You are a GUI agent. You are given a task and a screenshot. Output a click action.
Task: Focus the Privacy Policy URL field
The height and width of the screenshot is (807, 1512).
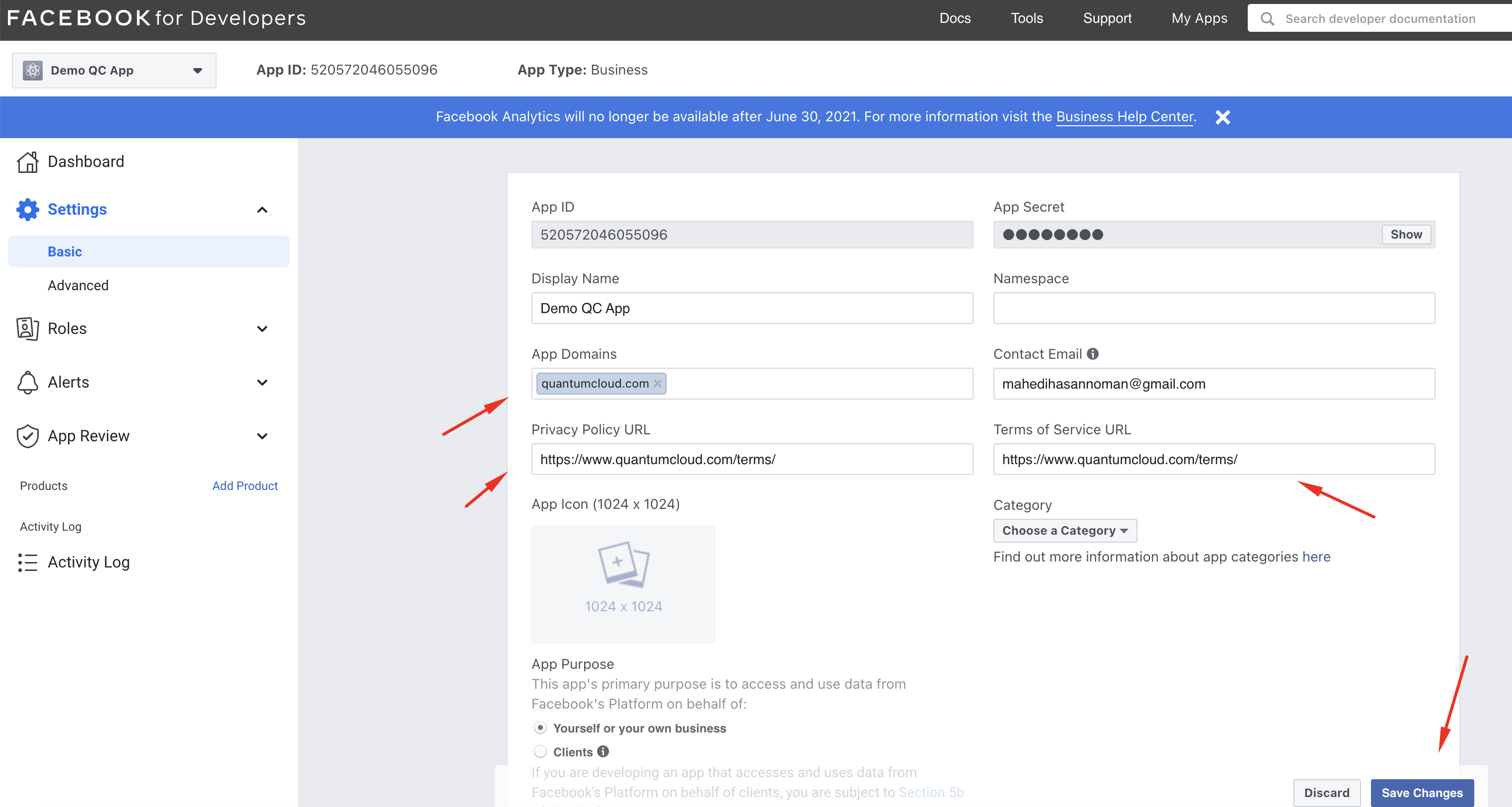click(752, 459)
